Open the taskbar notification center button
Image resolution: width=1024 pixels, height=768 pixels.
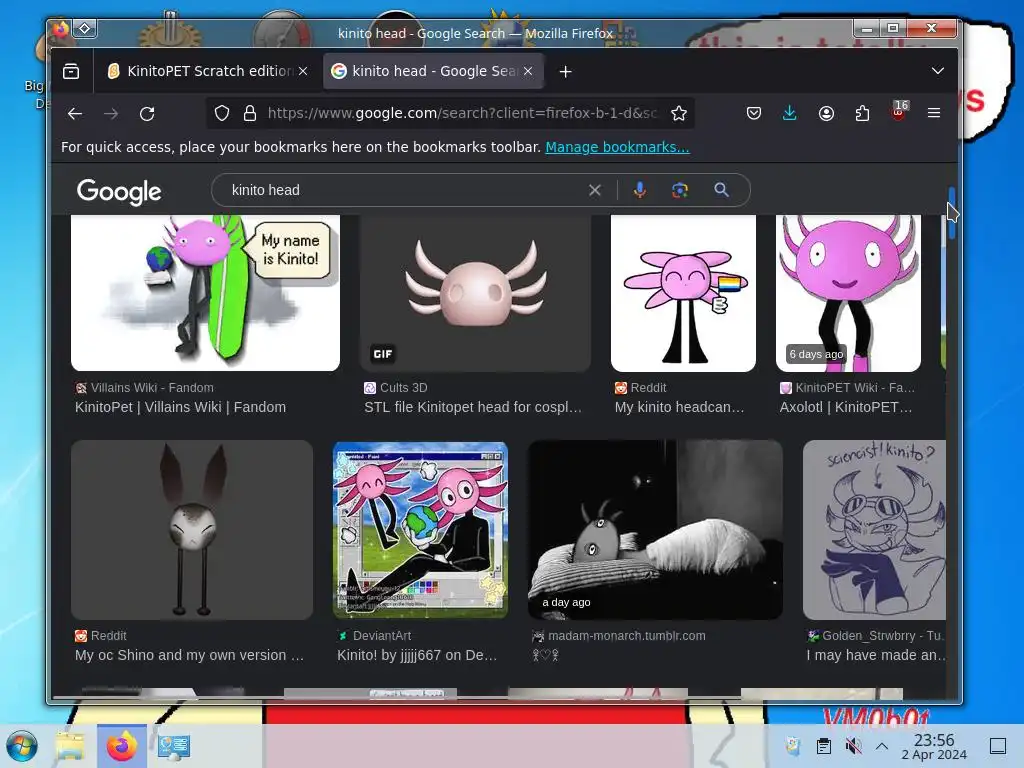998,746
